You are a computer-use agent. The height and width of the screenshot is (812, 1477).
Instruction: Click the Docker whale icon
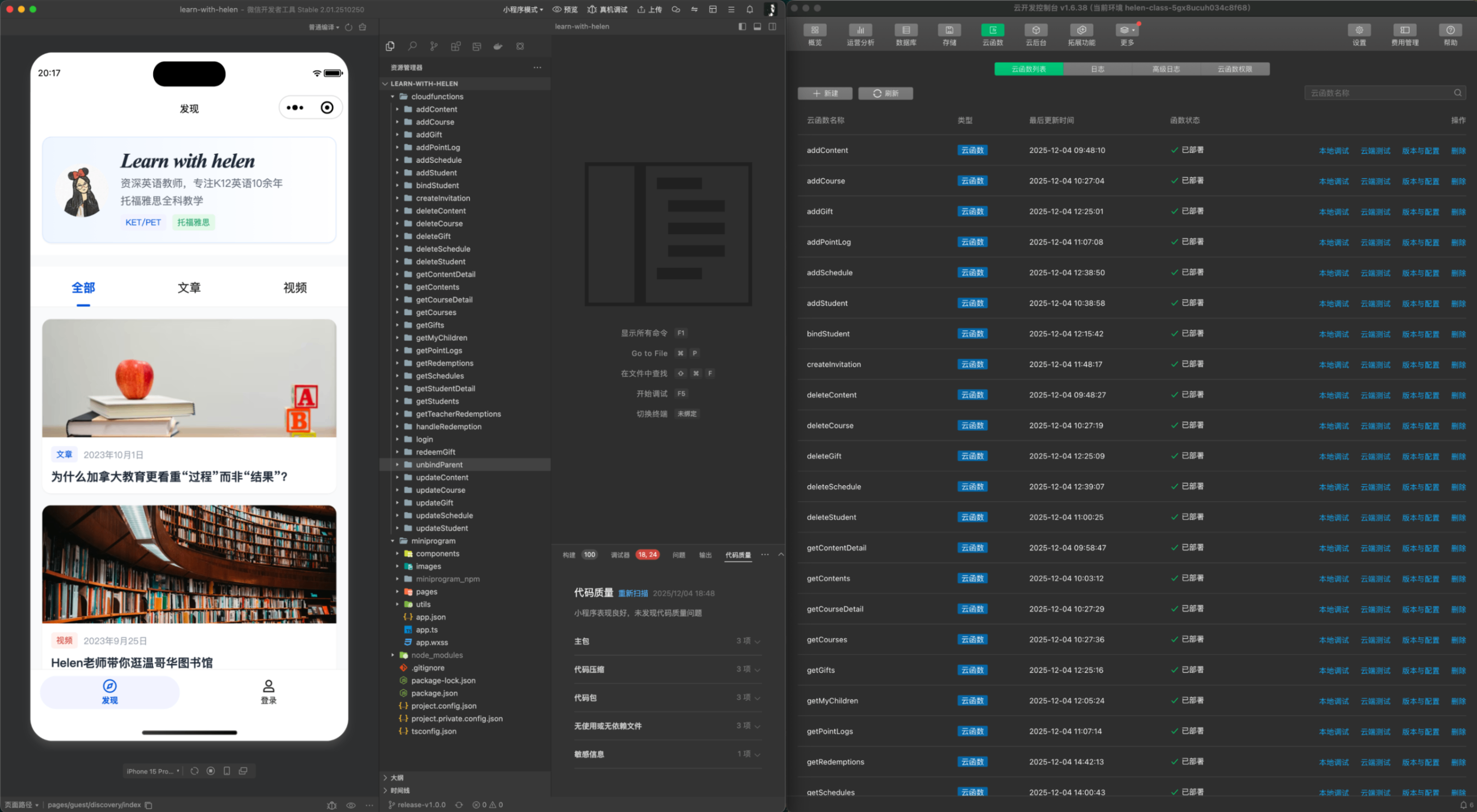click(498, 46)
